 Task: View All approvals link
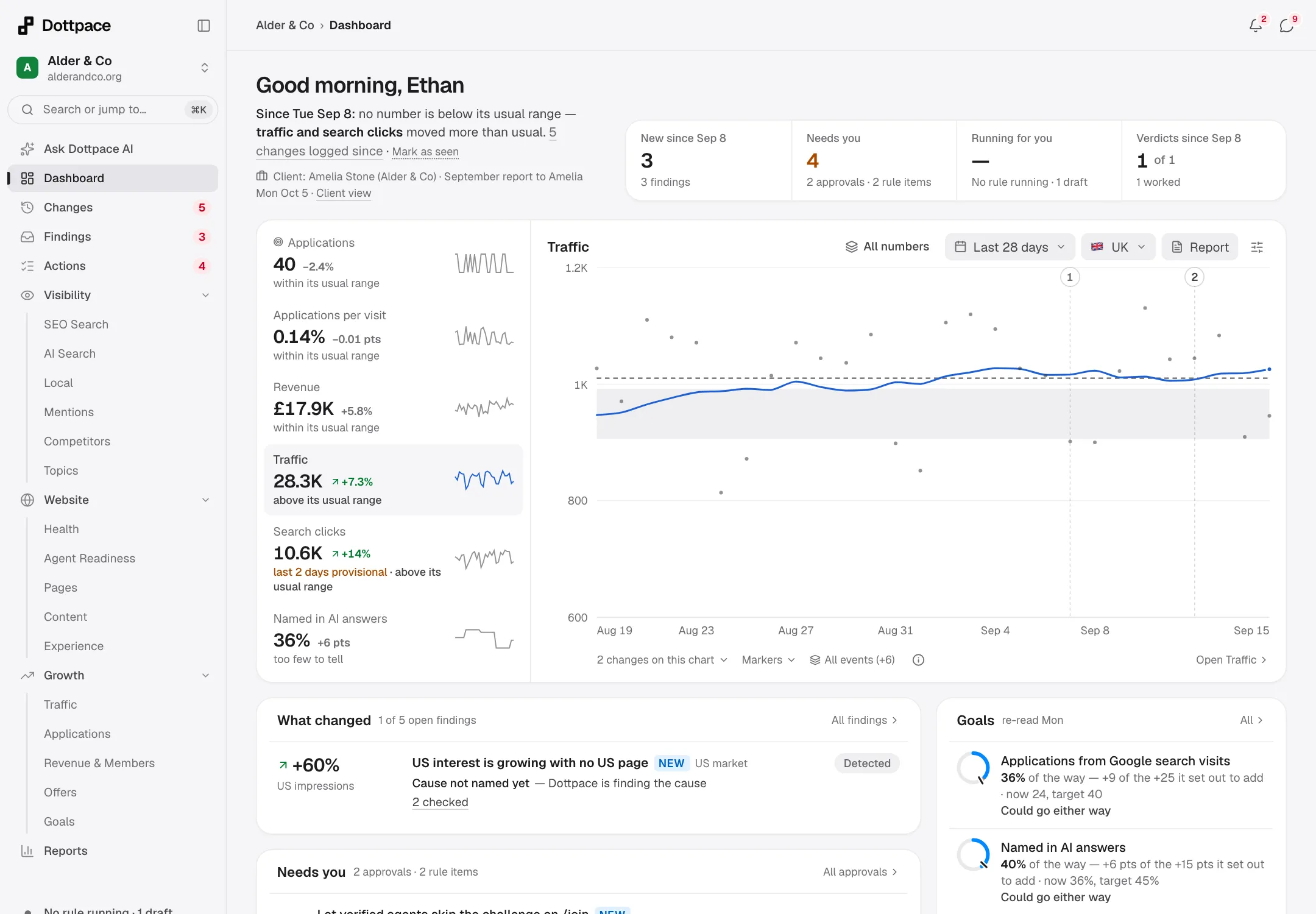tap(860, 872)
